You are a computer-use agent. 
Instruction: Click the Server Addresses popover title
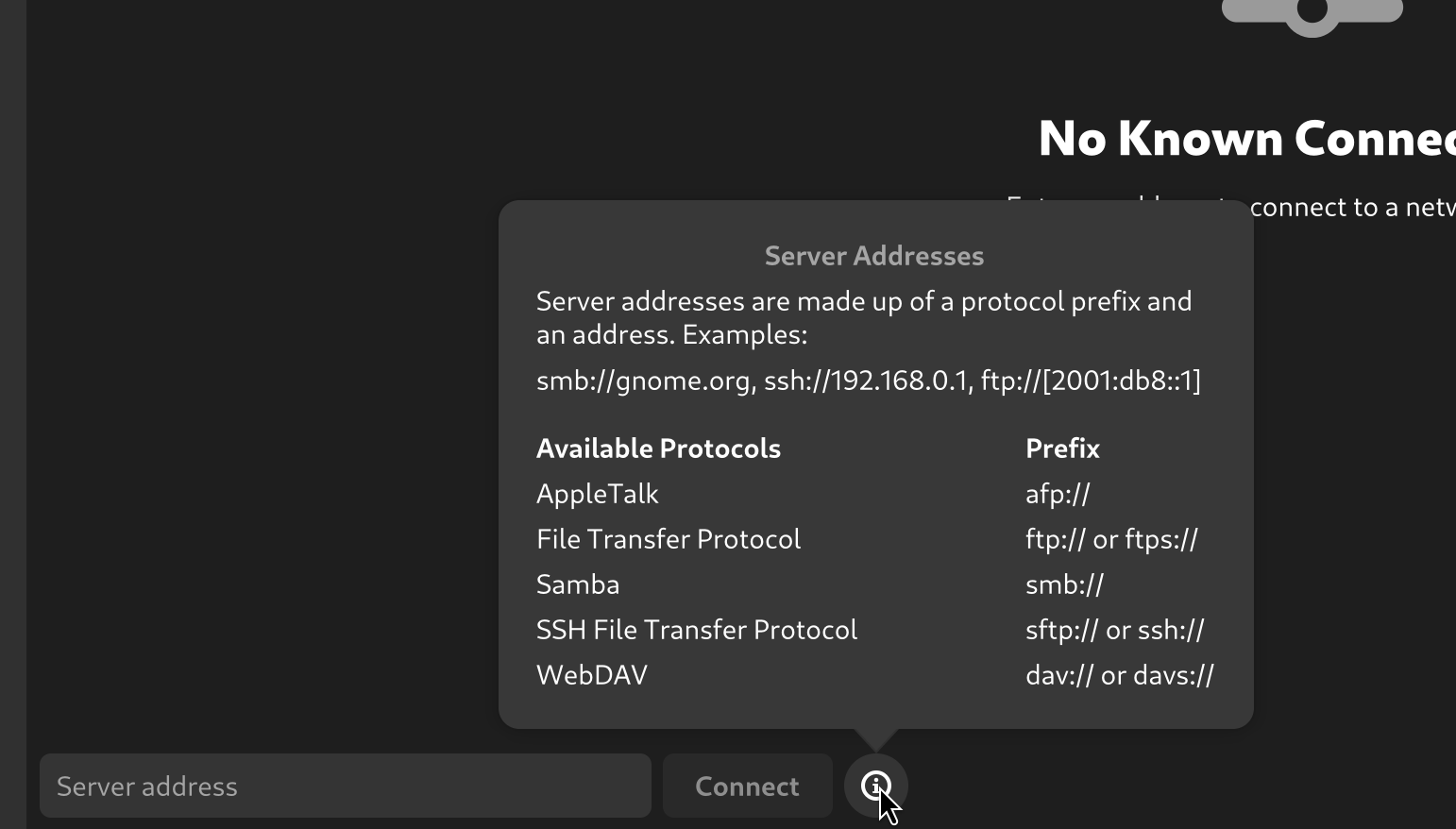coord(874,256)
